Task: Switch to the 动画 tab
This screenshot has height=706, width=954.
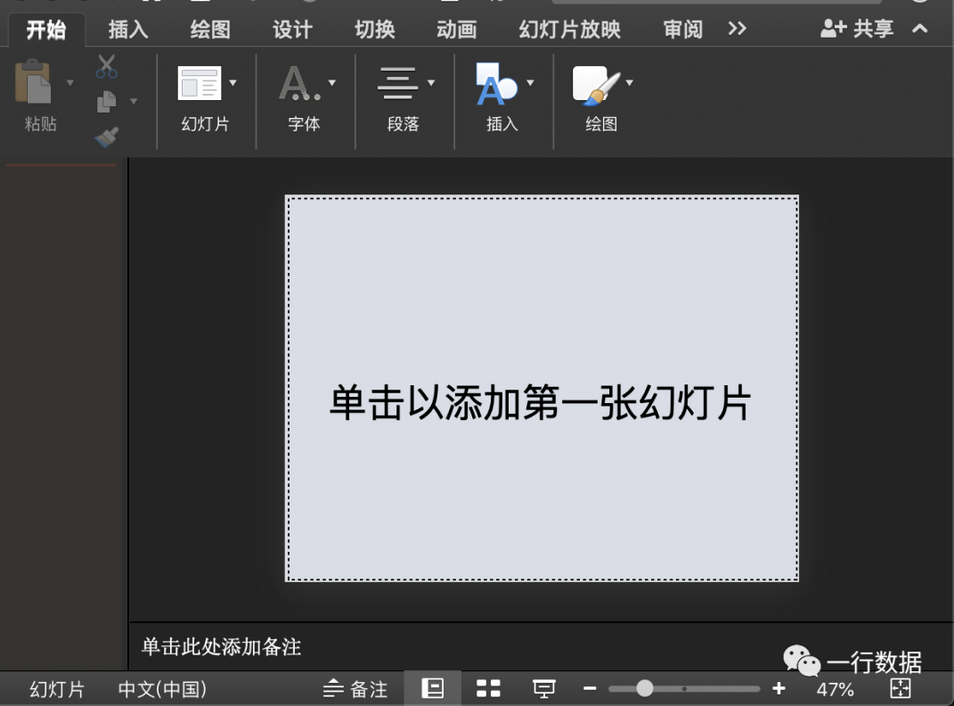Action: point(456,29)
